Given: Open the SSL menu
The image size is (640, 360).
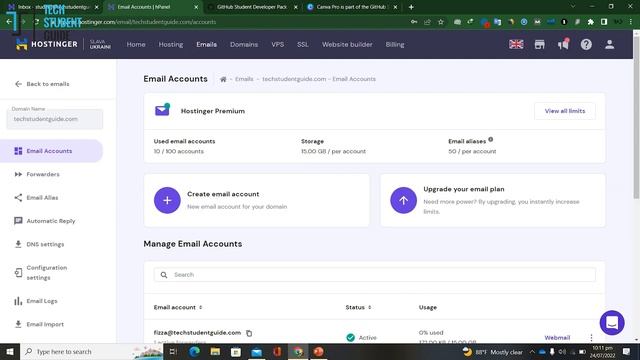Looking at the screenshot, I should click(x=303, y=44).
